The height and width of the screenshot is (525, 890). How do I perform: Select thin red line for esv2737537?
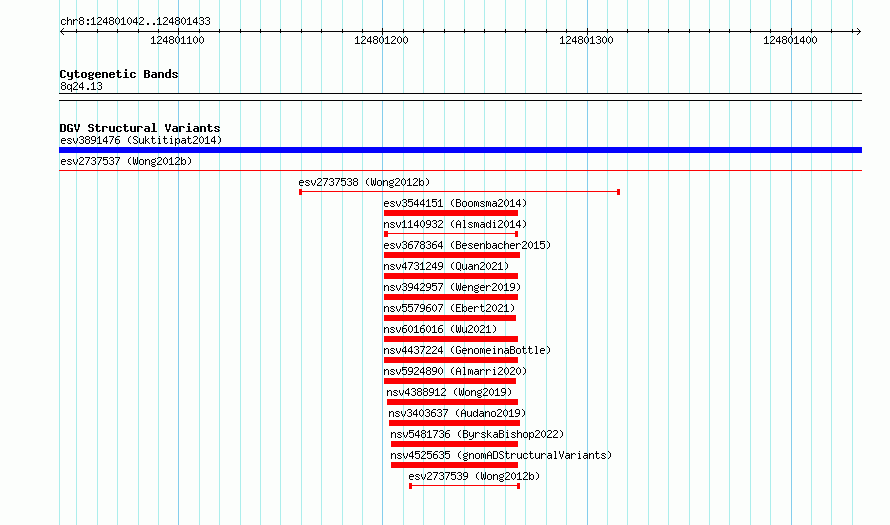pyautogui.click(x=460, y=170)
